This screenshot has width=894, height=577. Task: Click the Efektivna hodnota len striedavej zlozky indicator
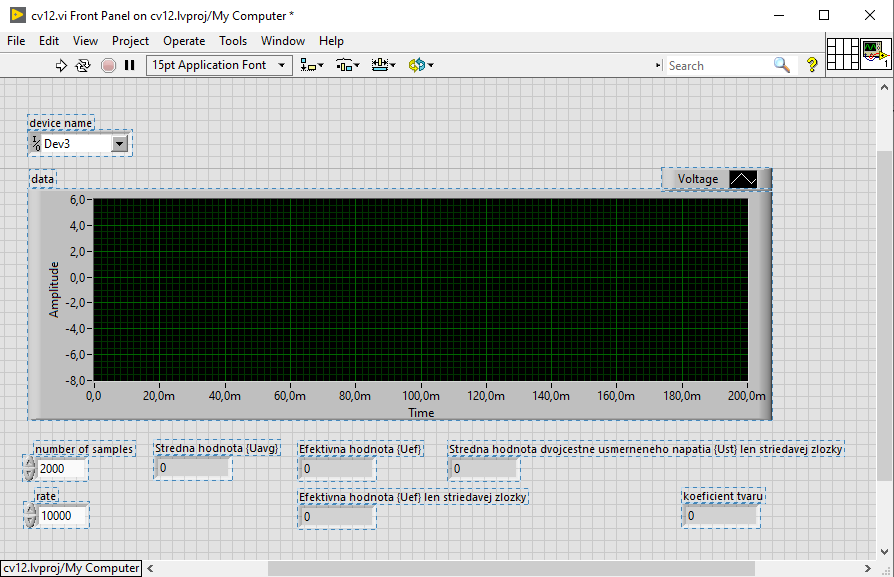pos(336,517)
